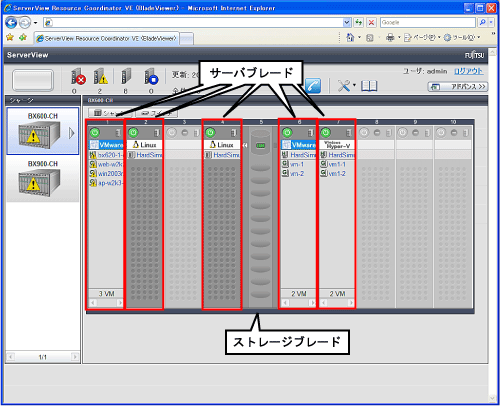
Task: Click Linux OS label in slot 4
Action: point(222,145)
